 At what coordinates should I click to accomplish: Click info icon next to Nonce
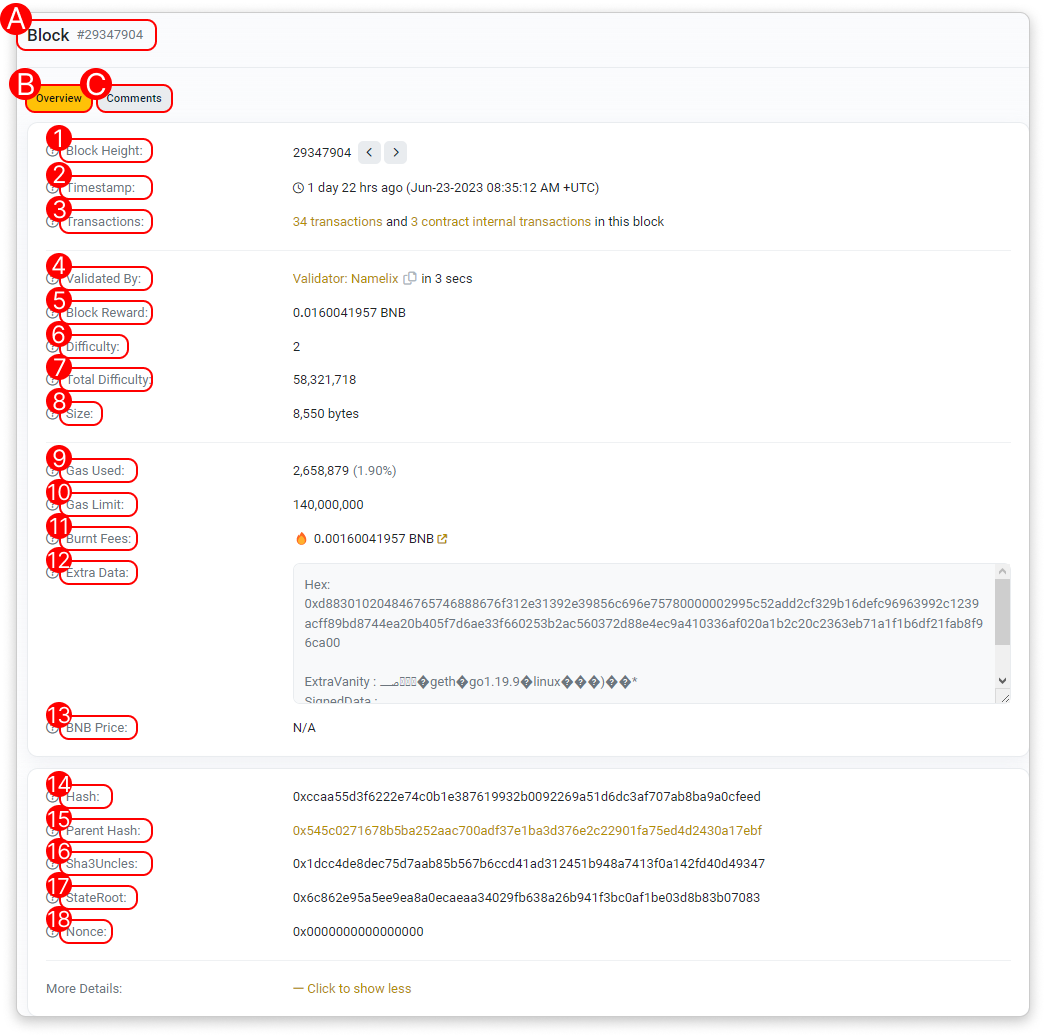(52, 932)
